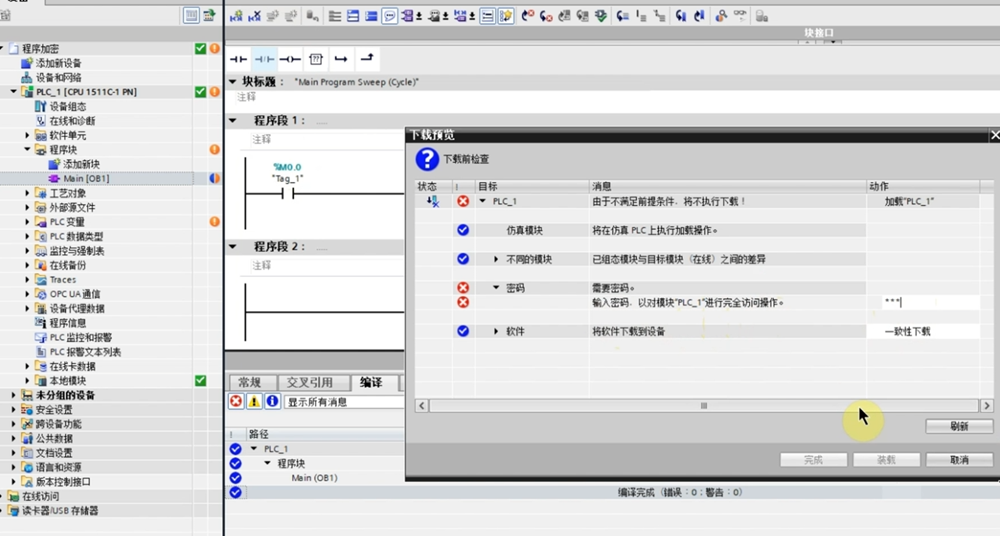This screenshot has height=536, width=1000.
Task: Click the 取消 button
Action: point(959,460)
